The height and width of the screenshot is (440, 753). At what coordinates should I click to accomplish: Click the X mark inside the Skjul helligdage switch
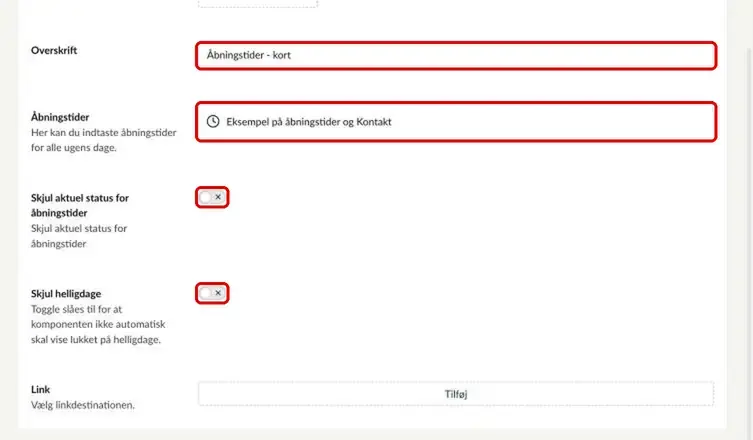(x=218, y=293)
